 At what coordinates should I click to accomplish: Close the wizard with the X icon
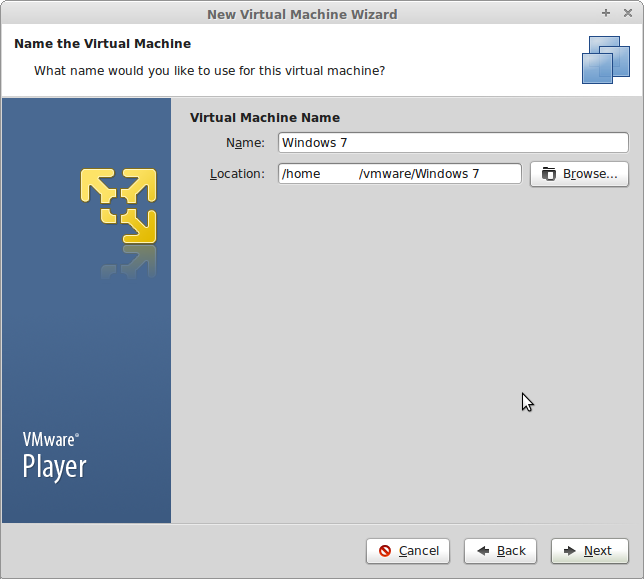628,13
